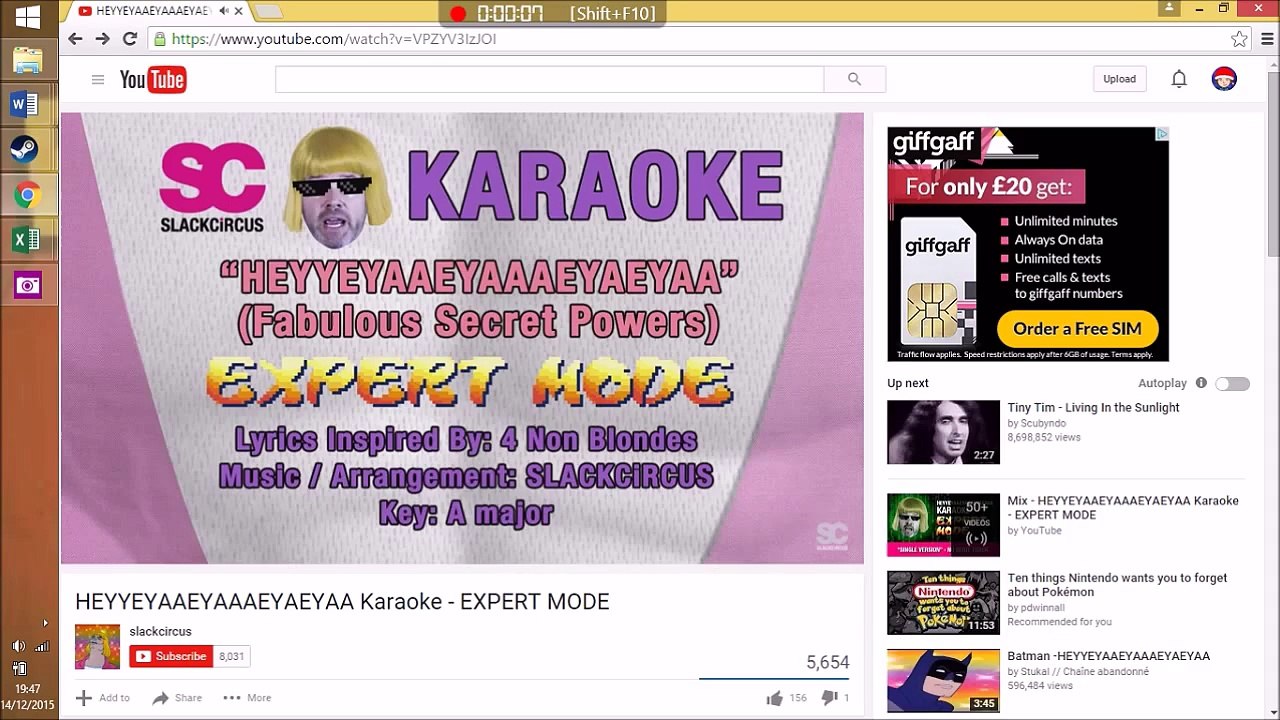Image resolution: width=1280 pixels, height=720 pixels.
Task: Open Steam from the taskbar
Action: point(26,150)
